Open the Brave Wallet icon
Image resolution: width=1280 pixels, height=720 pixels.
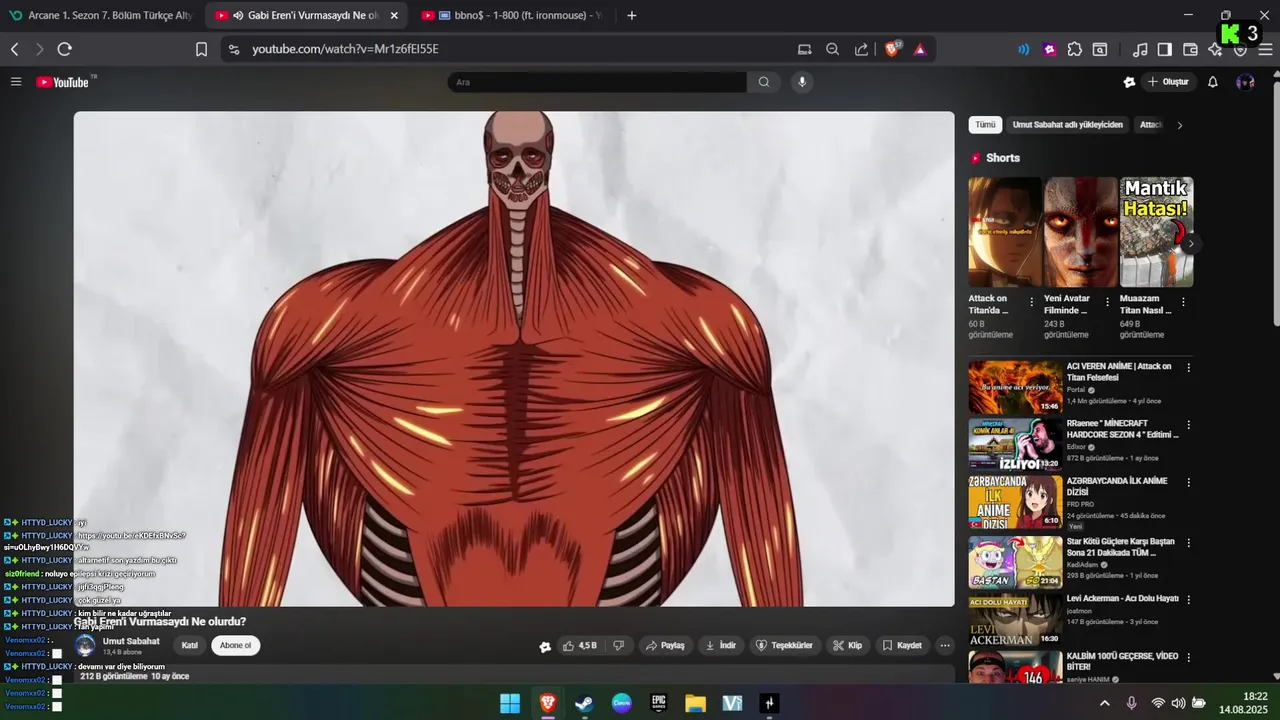pos(1190,49)
